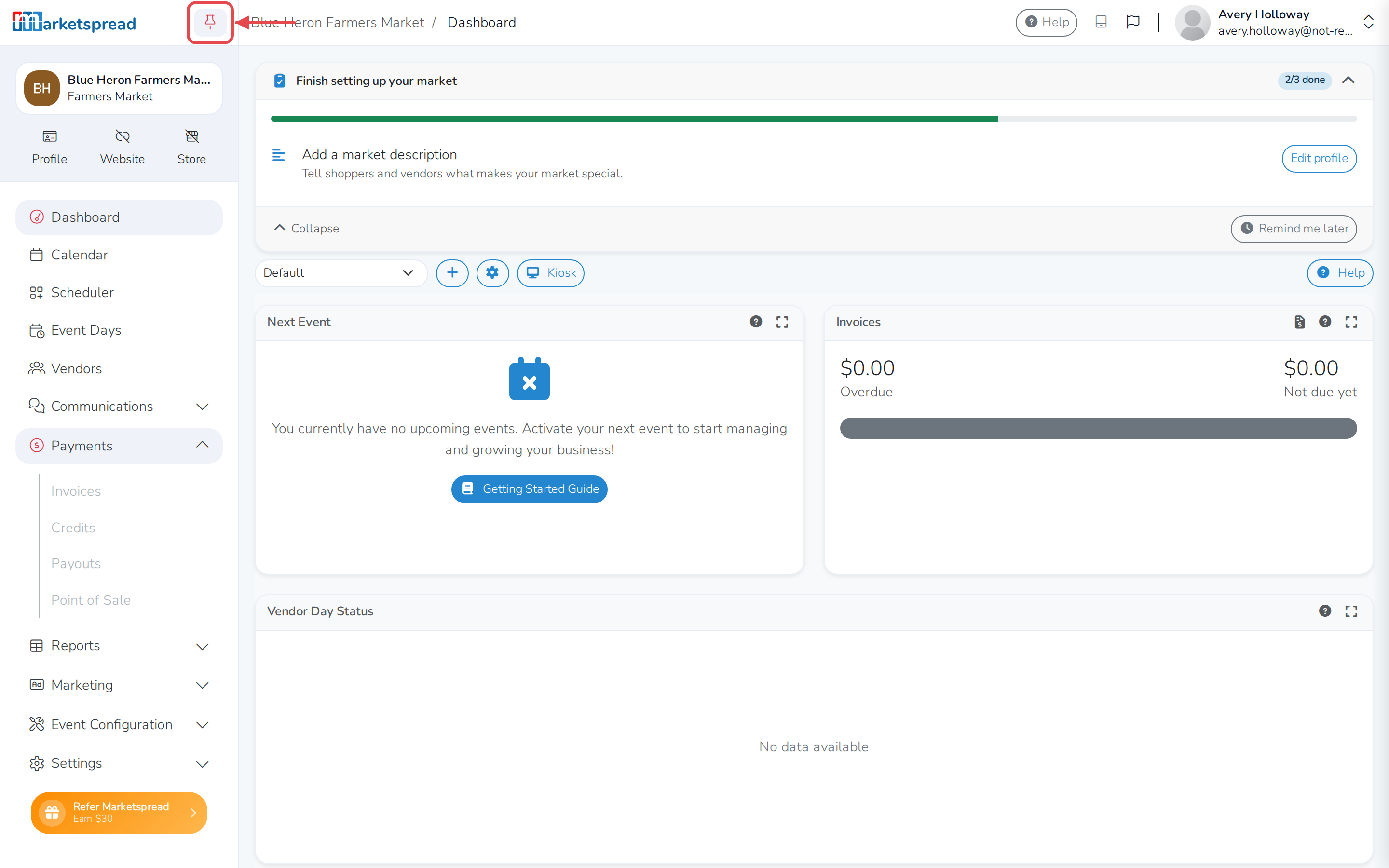Viewport: 1389px width, 868px height.
Task: Go to Calendar in sidebar
Action: click(x=119, y=255)
